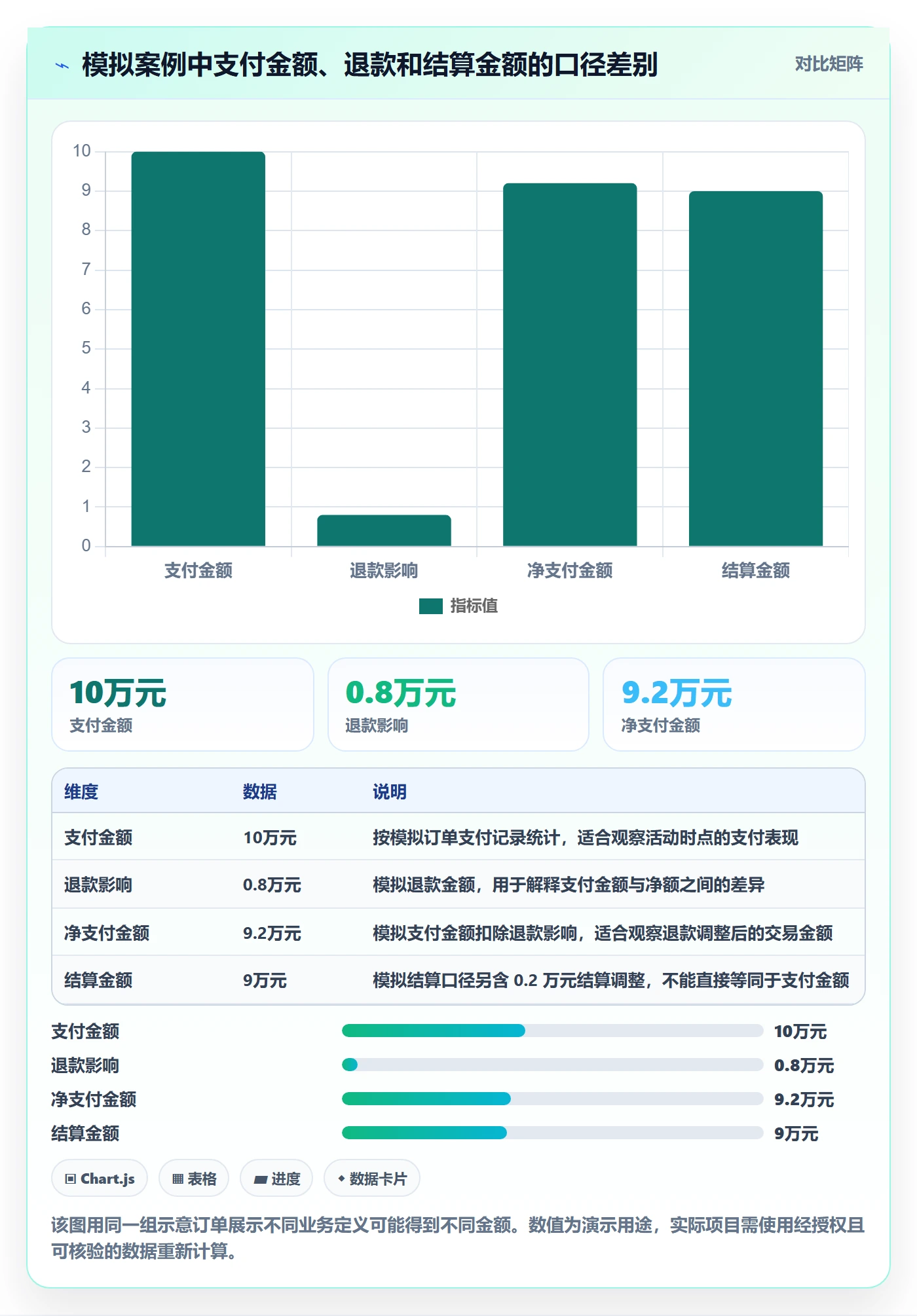Click description starting 按模拟订单支付记录统计
The height and width of the screenshot is (1316, 917).
click(586, 837)
